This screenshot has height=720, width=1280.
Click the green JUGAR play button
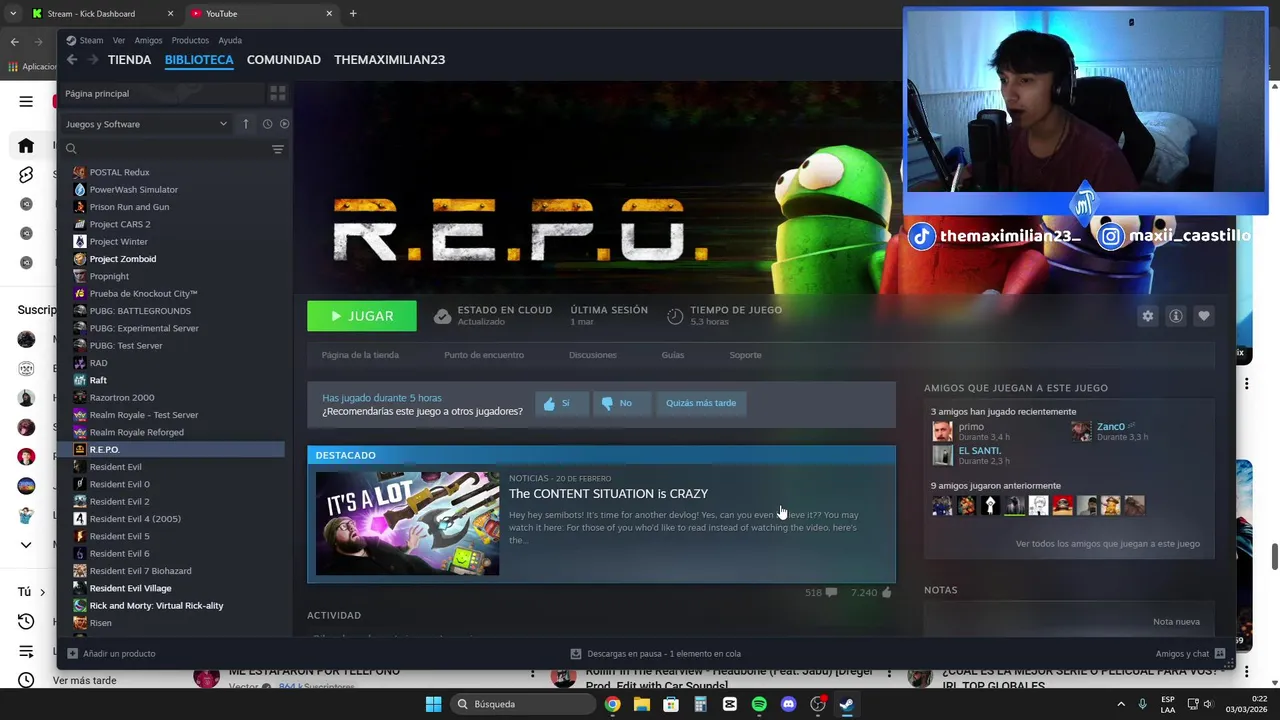coord(362,316)
